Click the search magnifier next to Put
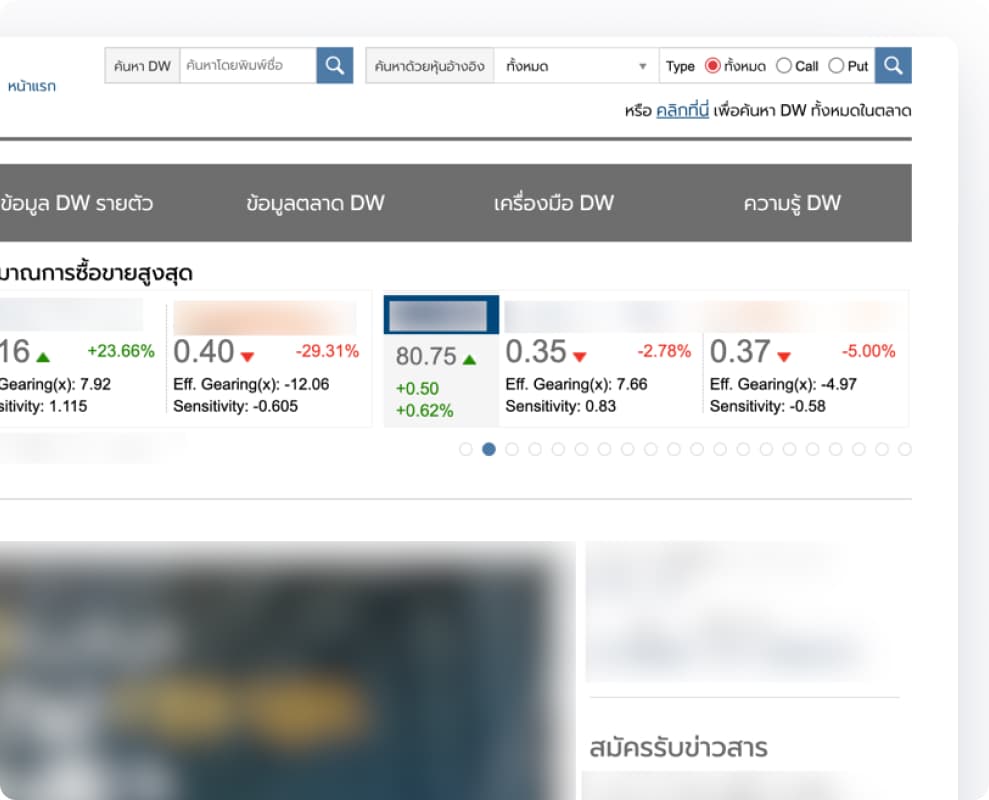The image size is (989, 800). [x=893, y=66]
